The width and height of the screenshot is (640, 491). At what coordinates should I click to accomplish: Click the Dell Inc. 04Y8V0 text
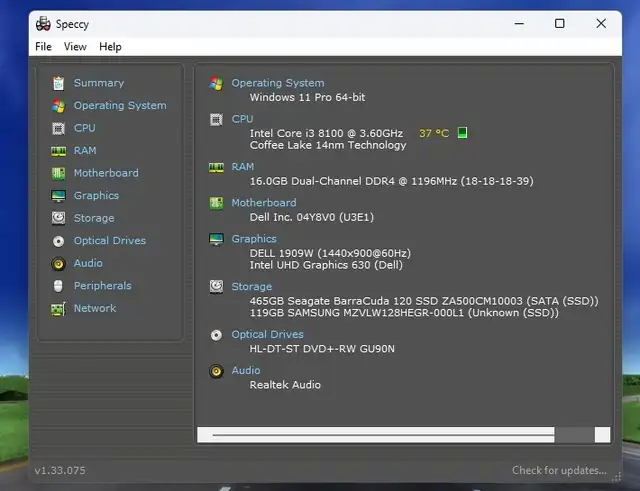click(x=312, y=217)
